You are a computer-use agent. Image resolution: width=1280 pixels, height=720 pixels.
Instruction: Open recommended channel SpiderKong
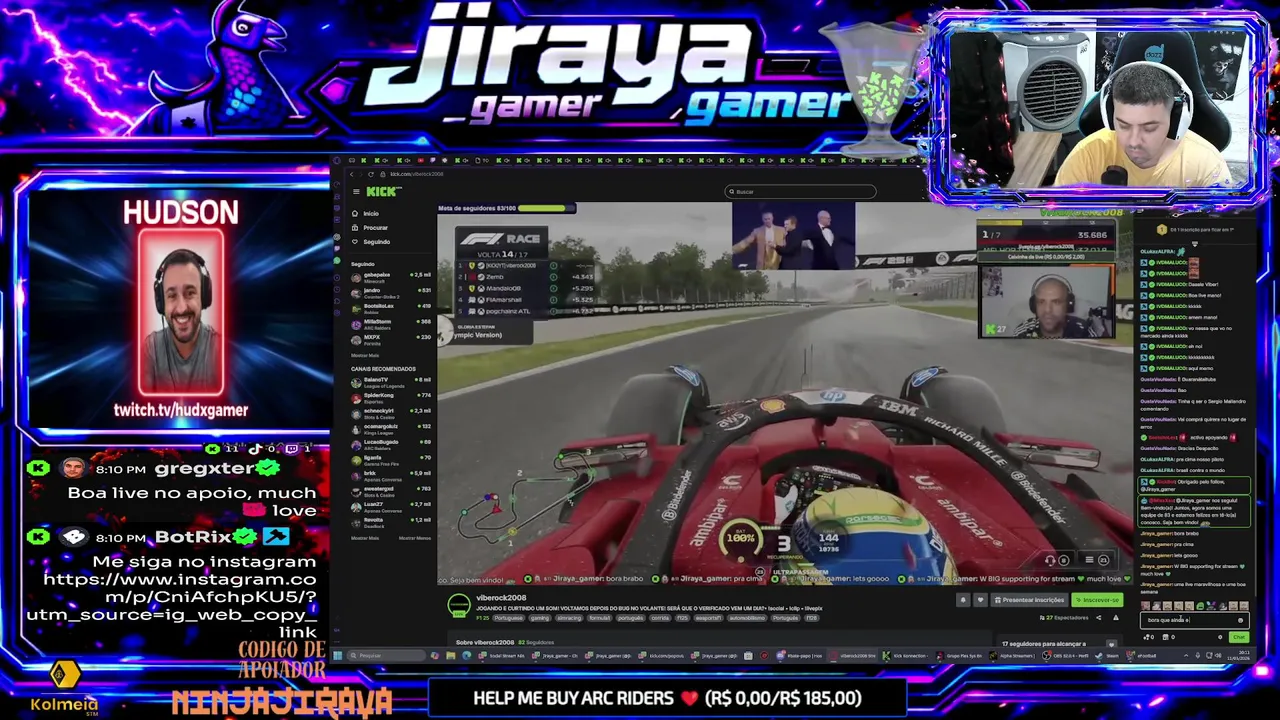[x=391, y=398]
